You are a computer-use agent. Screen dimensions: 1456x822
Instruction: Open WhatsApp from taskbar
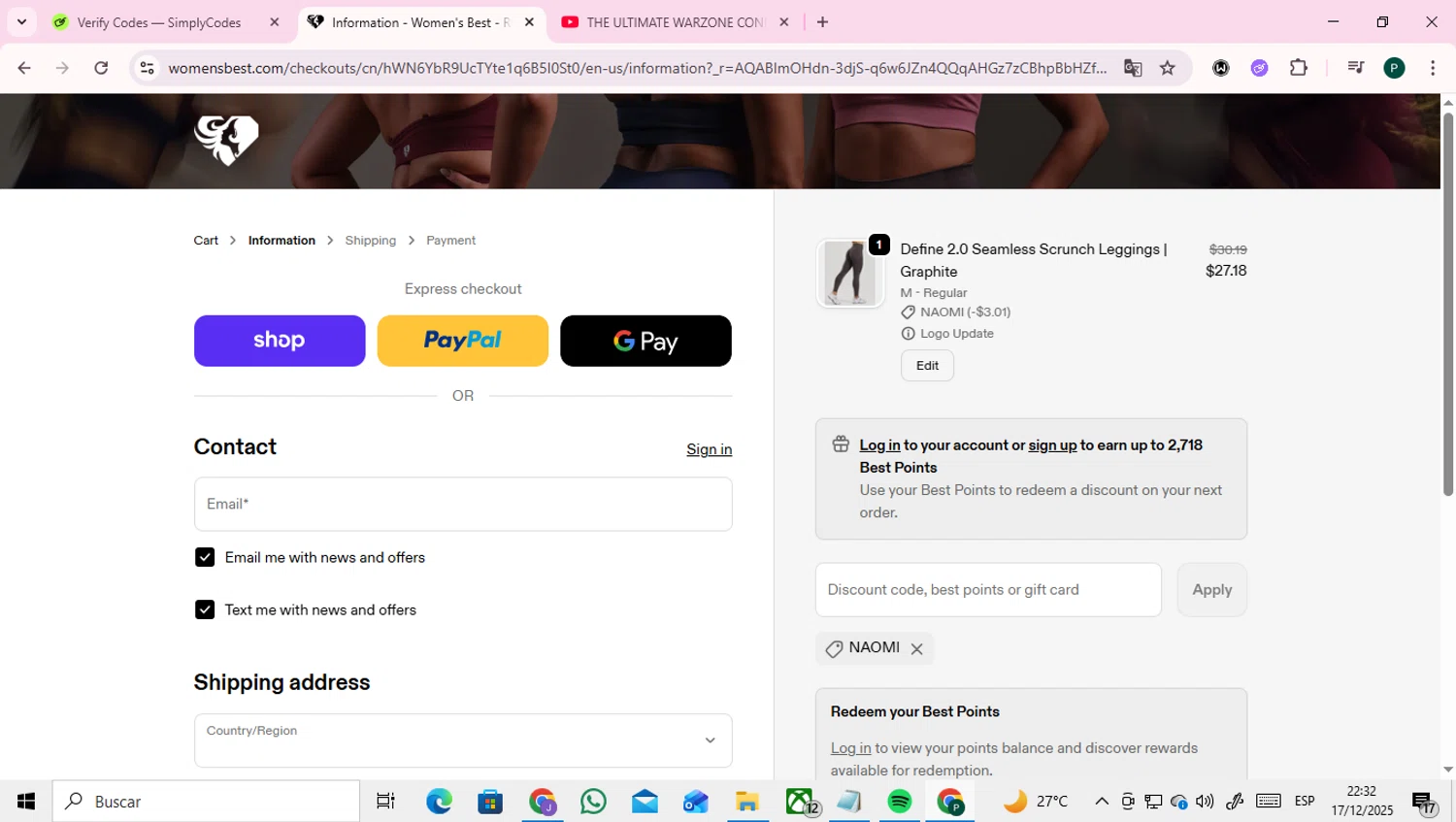point(593,802)
